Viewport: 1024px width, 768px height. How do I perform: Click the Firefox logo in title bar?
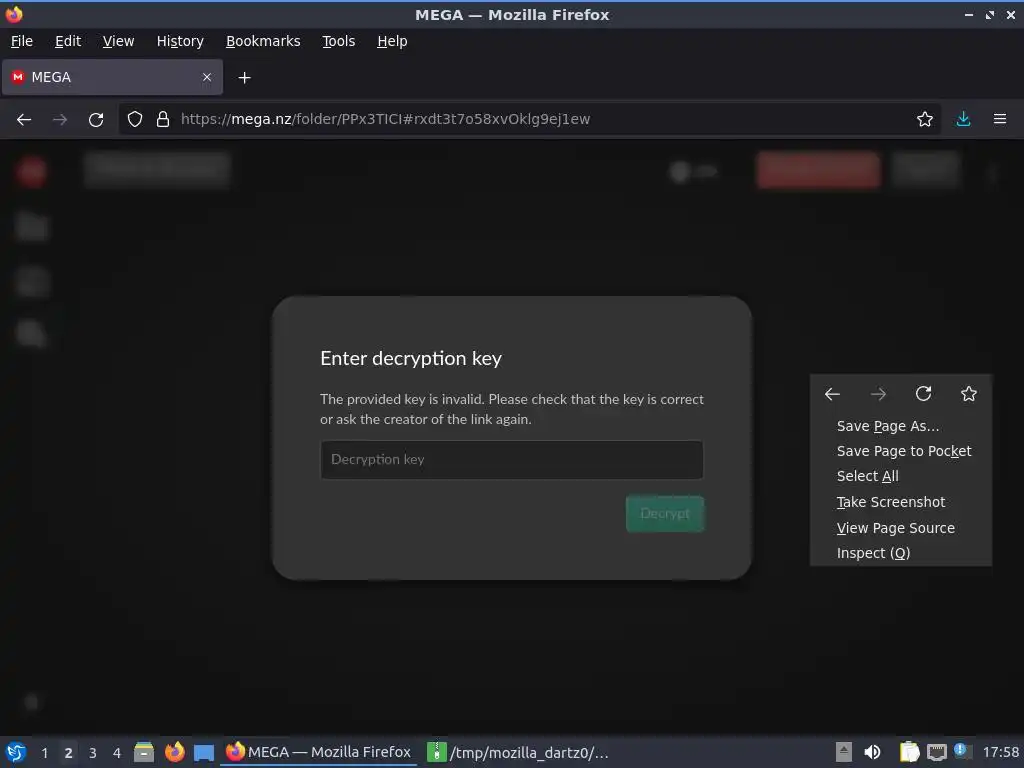[14, 14]
